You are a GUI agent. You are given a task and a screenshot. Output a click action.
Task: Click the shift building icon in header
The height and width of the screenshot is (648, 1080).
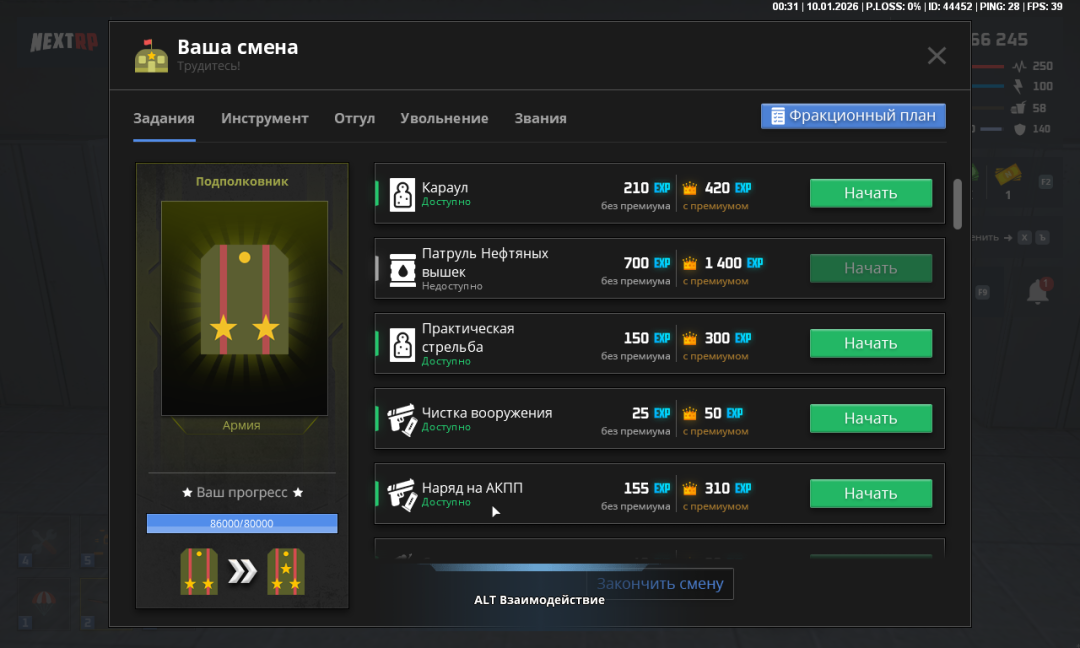pos(151,56)
